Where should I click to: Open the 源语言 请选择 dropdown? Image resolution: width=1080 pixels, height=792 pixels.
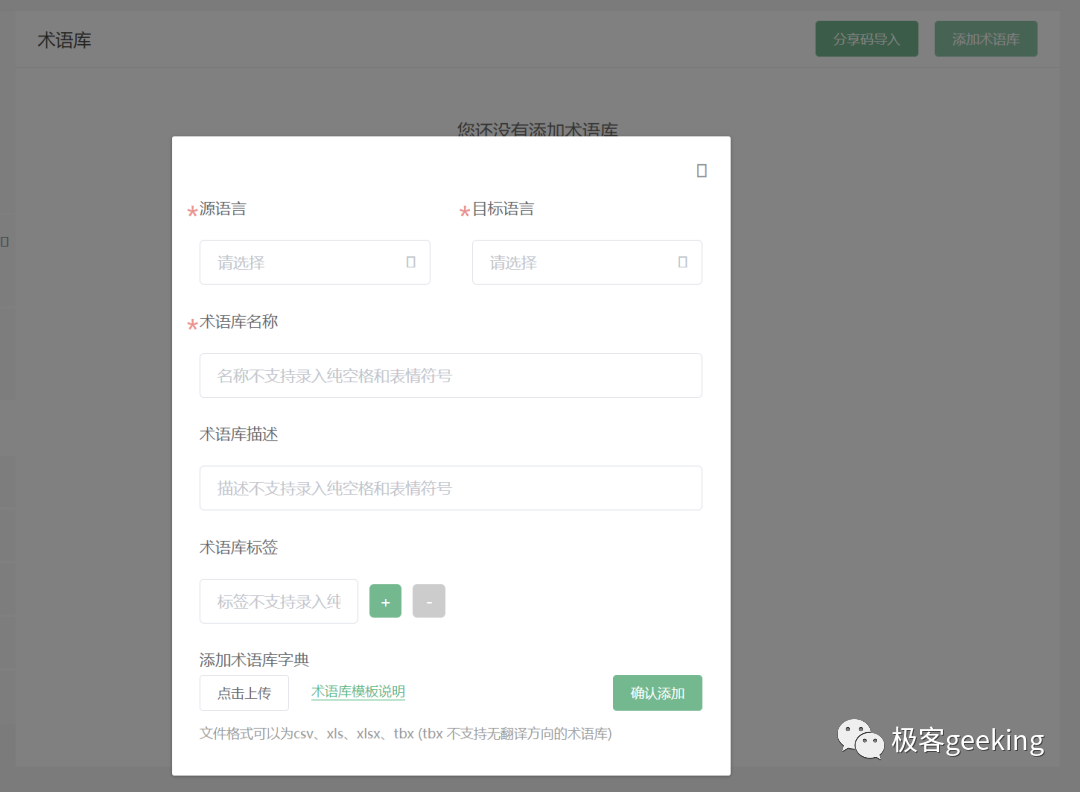pyautogui.click(x=300, y=262)
